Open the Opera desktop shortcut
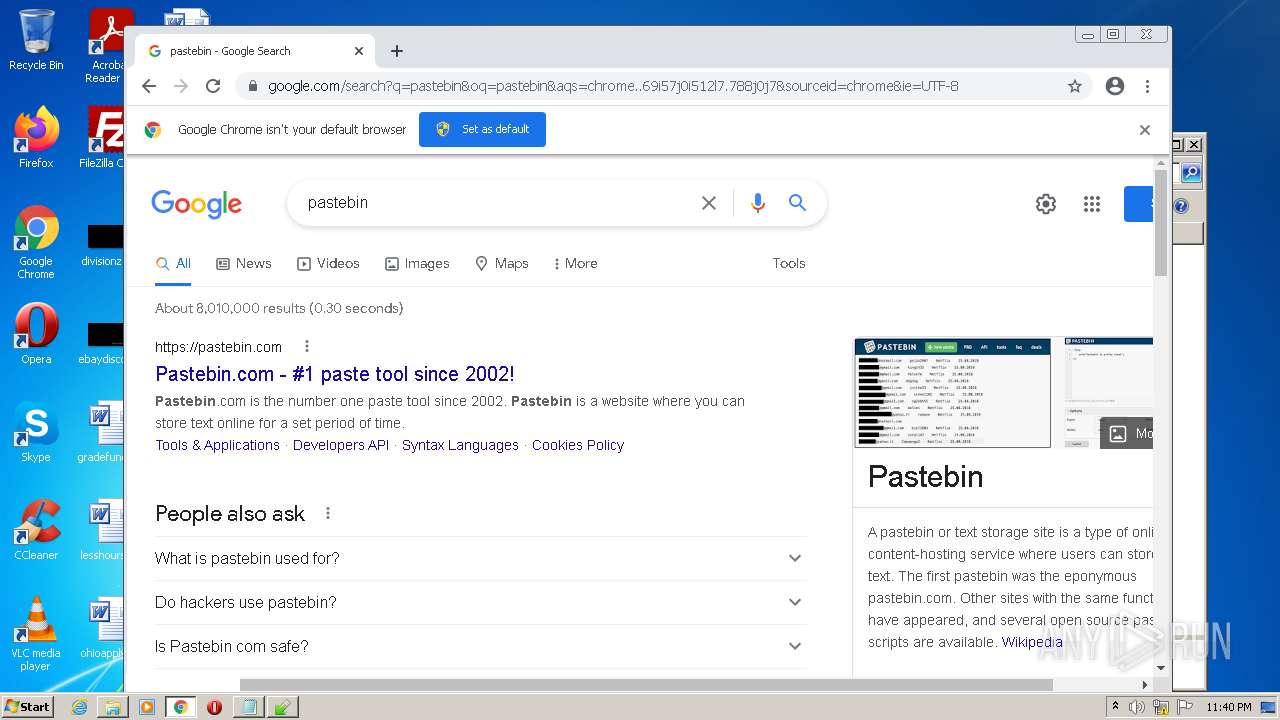Viewport: 1280px width, 720px height. 36,333
